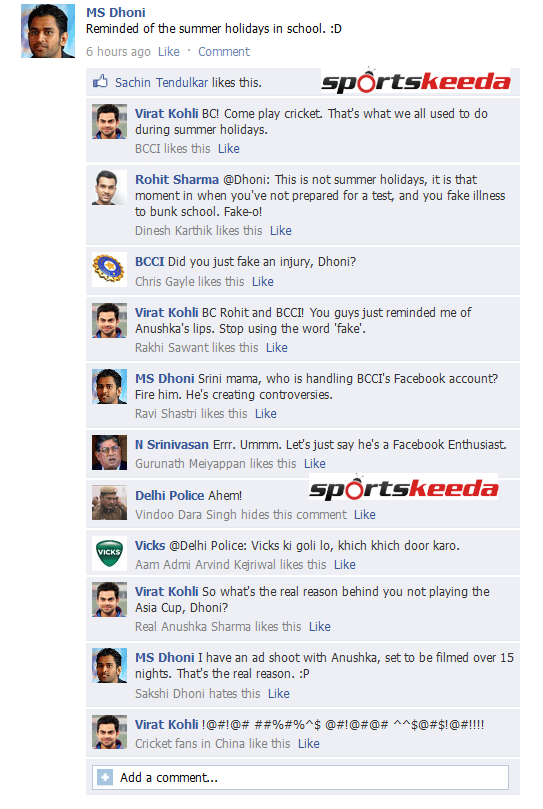Like N Srinivasan's Facebook Enthusiast comment
The image size is (543, 809).
coord(315,464)
